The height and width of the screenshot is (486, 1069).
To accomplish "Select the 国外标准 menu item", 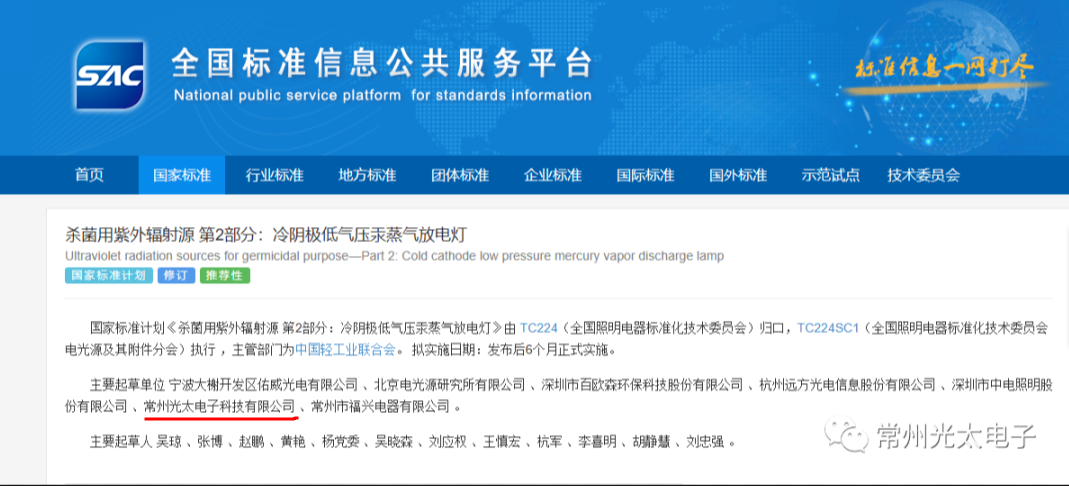I will [738, 175].
